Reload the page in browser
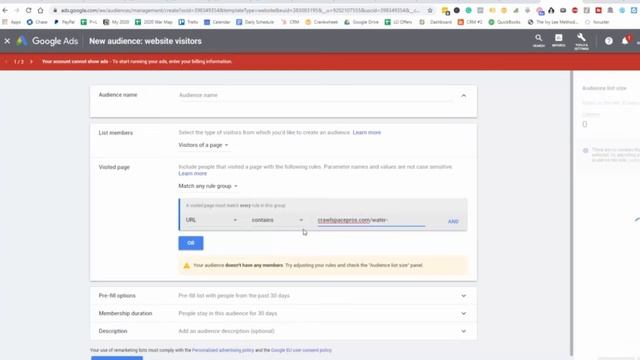640x360 pixels. [28, 10]
